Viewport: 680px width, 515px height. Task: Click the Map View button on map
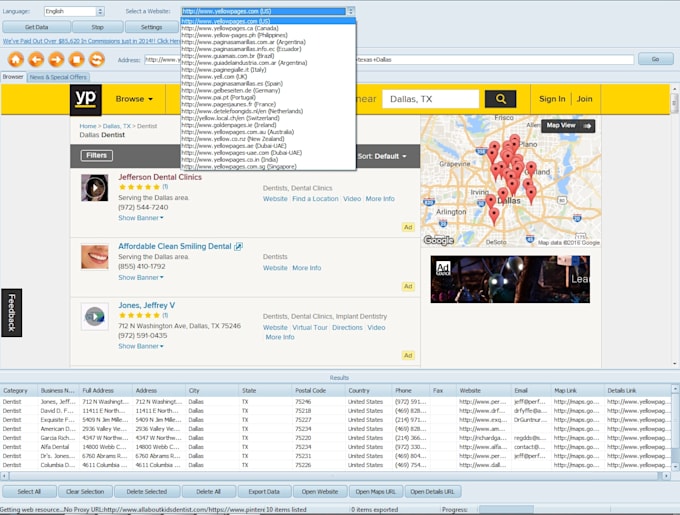(x=568, y=126)
